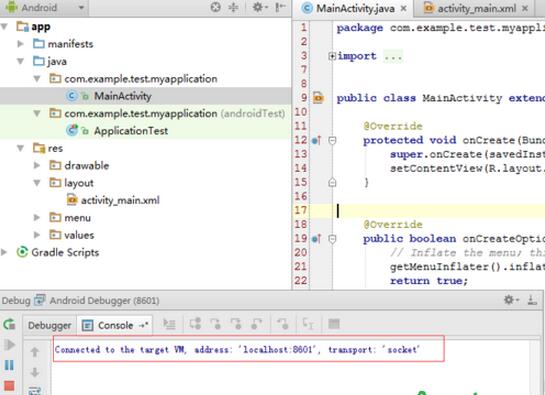This screenshot has height=395, width=545.
Task: Click the related XML file gutter icon on line 9
Action: pos(318,98)
